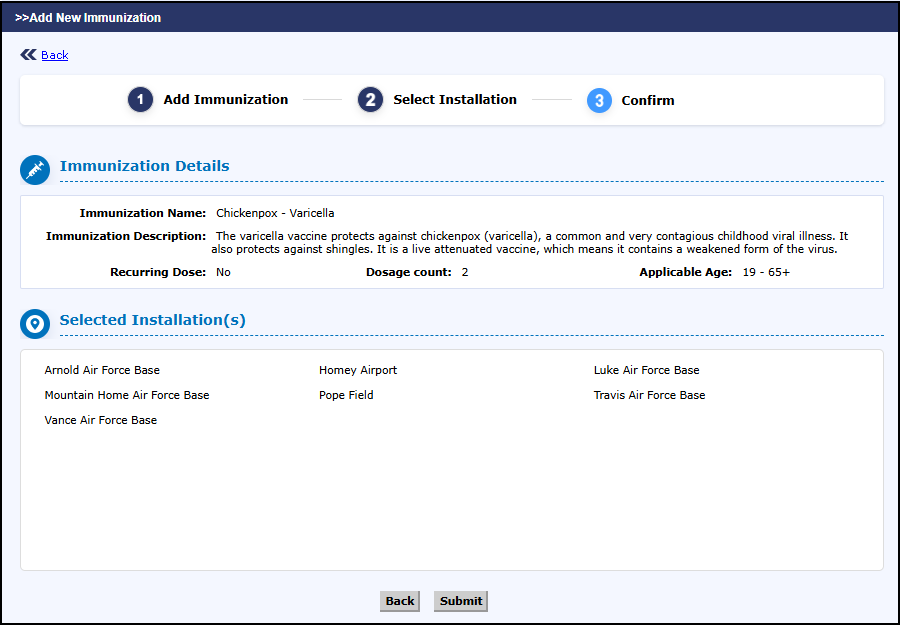Select Luke Air Force Base entry
Screen dimensions: 900x625
click(646, 370)
